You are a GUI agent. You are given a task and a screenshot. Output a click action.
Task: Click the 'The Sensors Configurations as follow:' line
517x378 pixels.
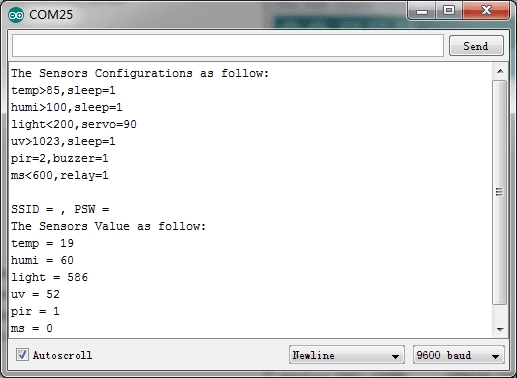coord(140,73)
